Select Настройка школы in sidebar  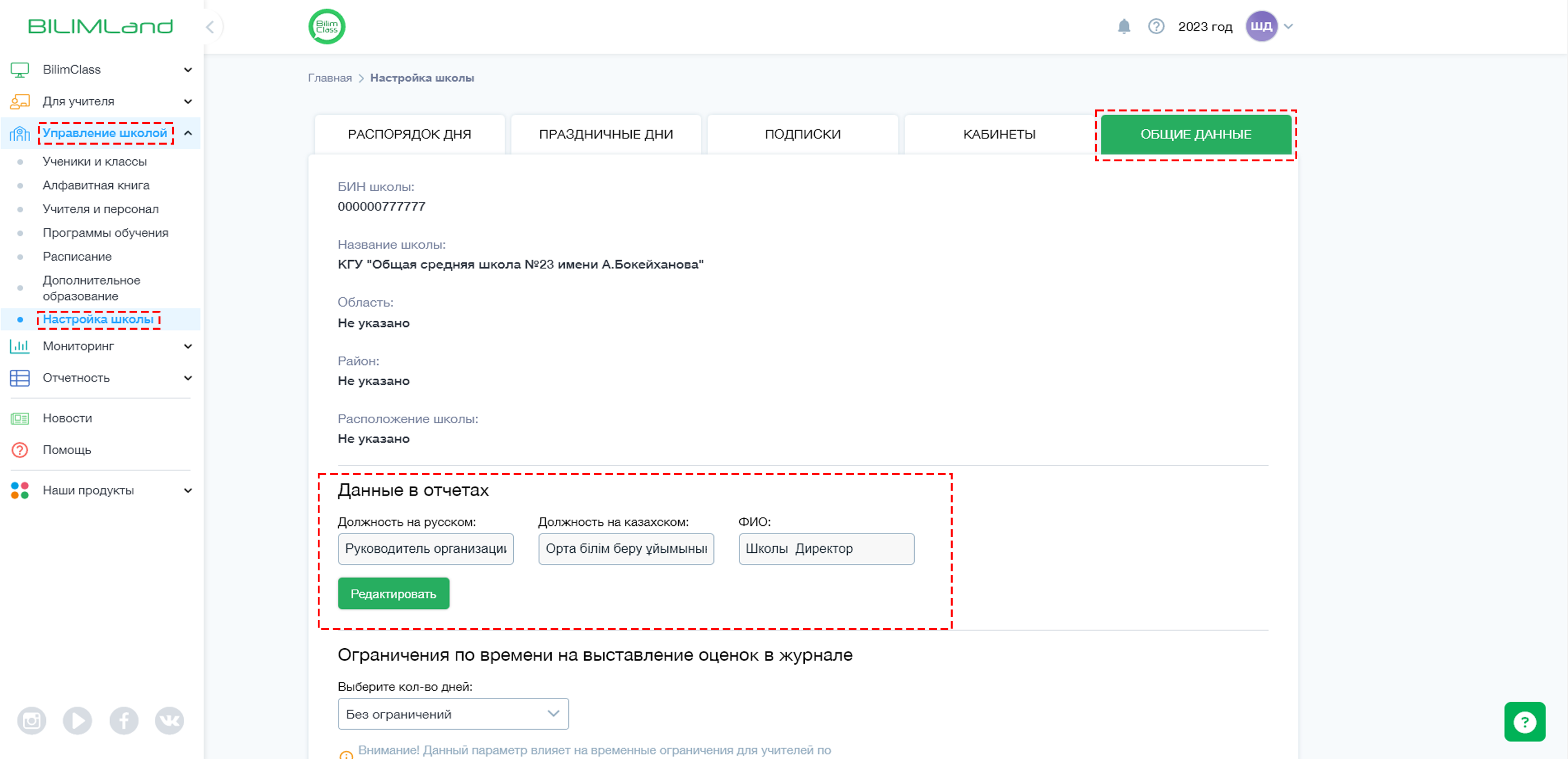[98, 319]
